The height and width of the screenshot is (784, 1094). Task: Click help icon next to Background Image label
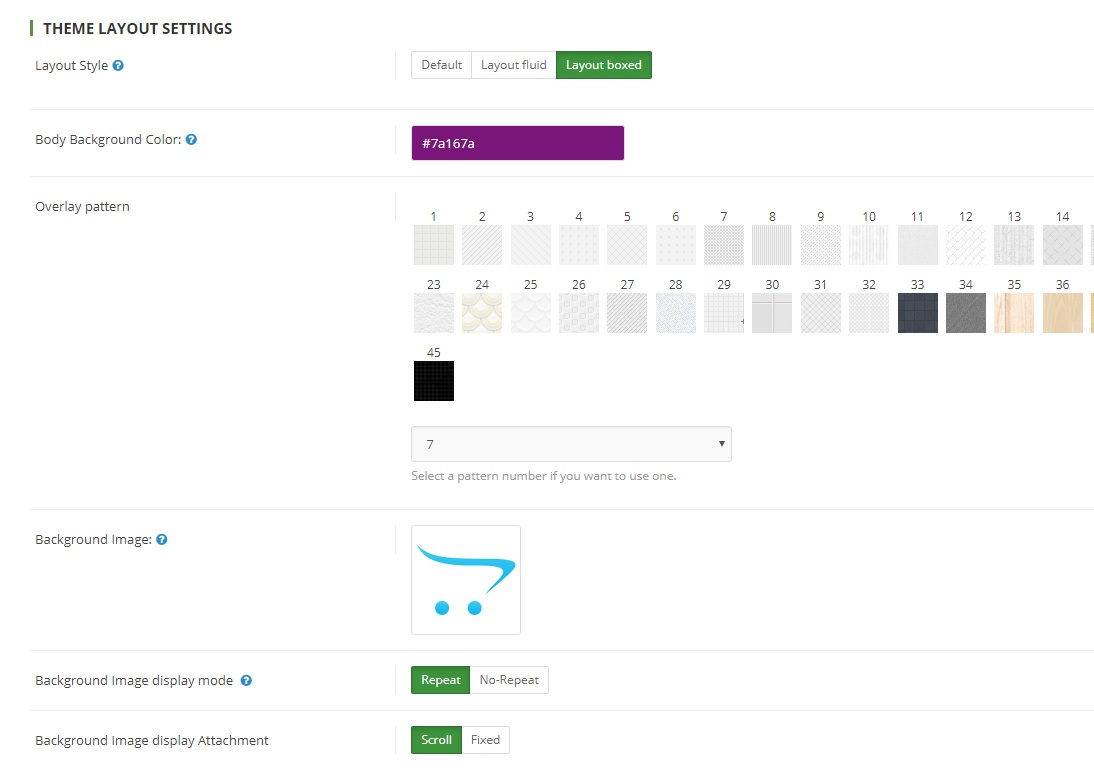coord(162,539)
